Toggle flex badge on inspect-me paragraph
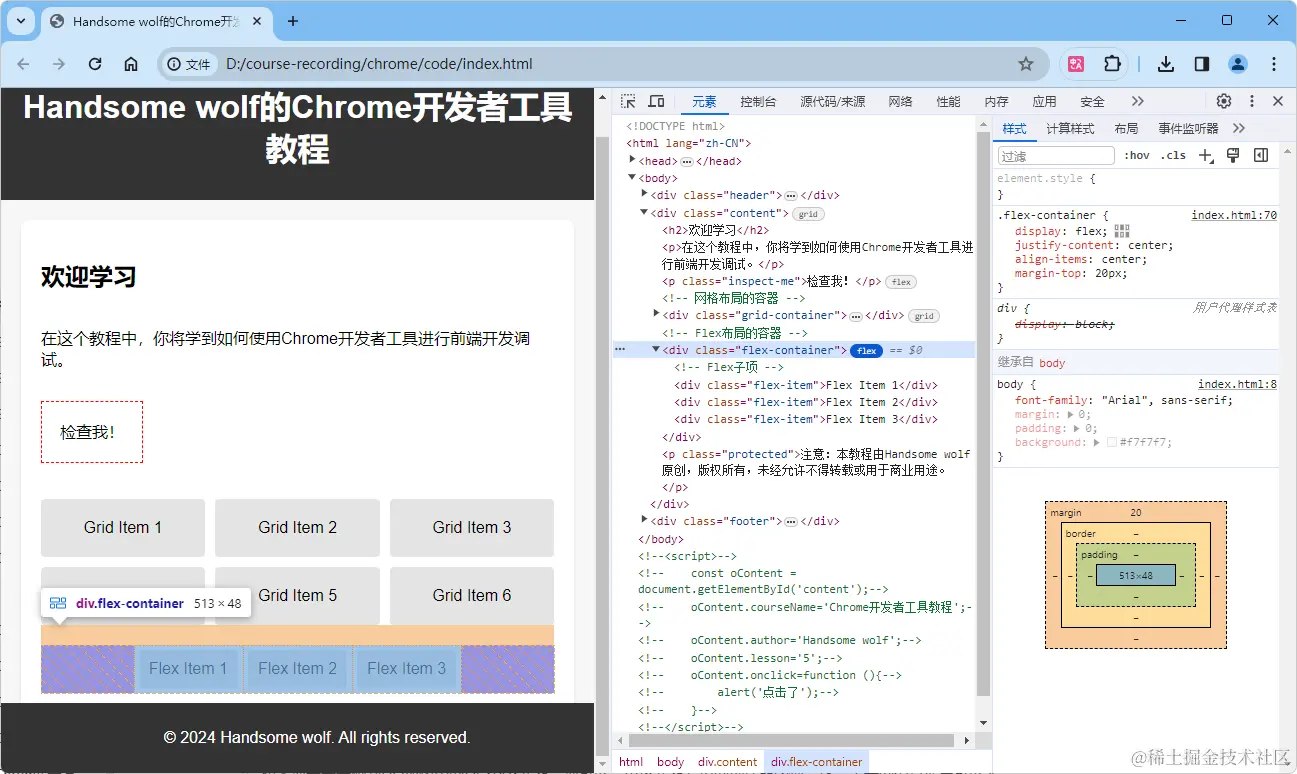The image size is (1297, 774). click(901, 282)
